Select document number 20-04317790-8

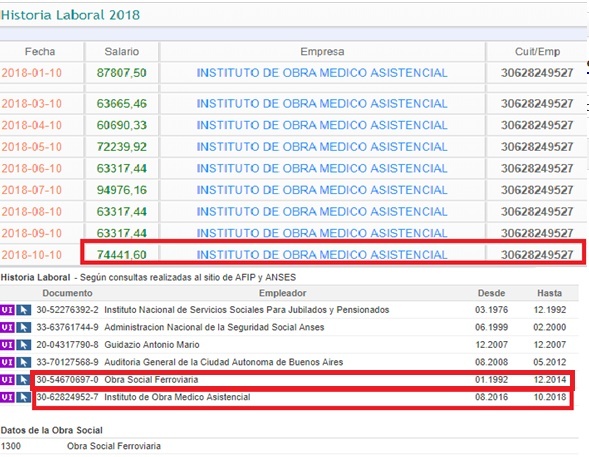(67, 345)
